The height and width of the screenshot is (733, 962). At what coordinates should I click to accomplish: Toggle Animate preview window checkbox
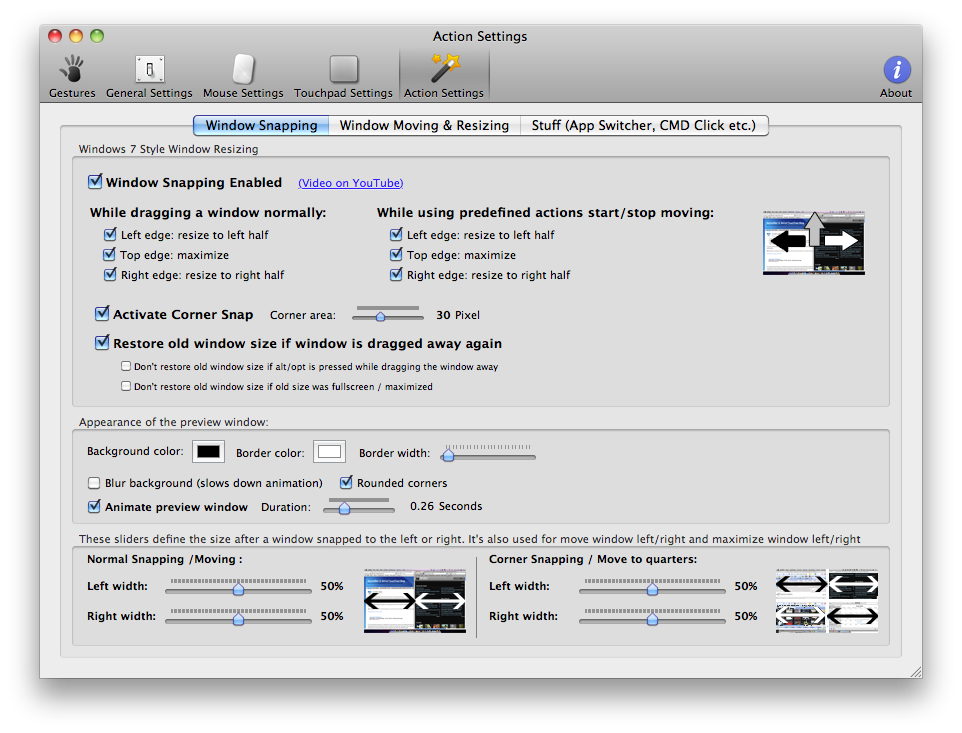pos(95,507)
